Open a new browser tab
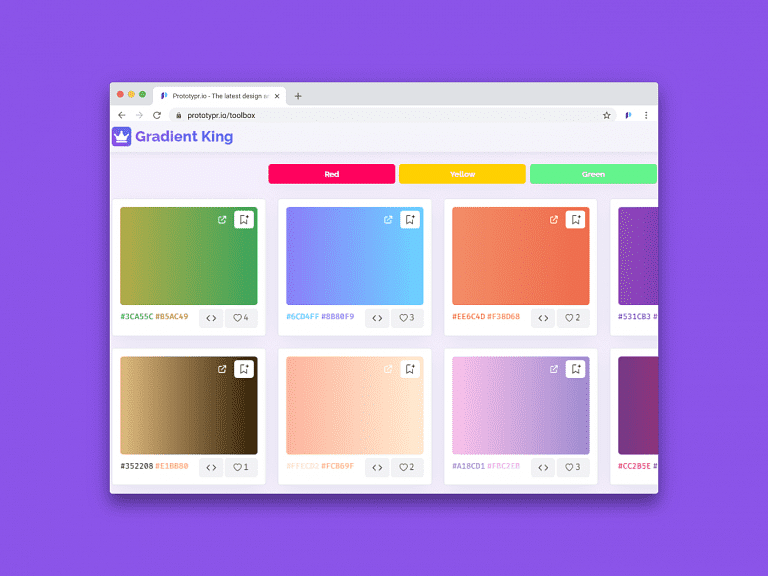This screenshot has height=576, width=768. 298,96
